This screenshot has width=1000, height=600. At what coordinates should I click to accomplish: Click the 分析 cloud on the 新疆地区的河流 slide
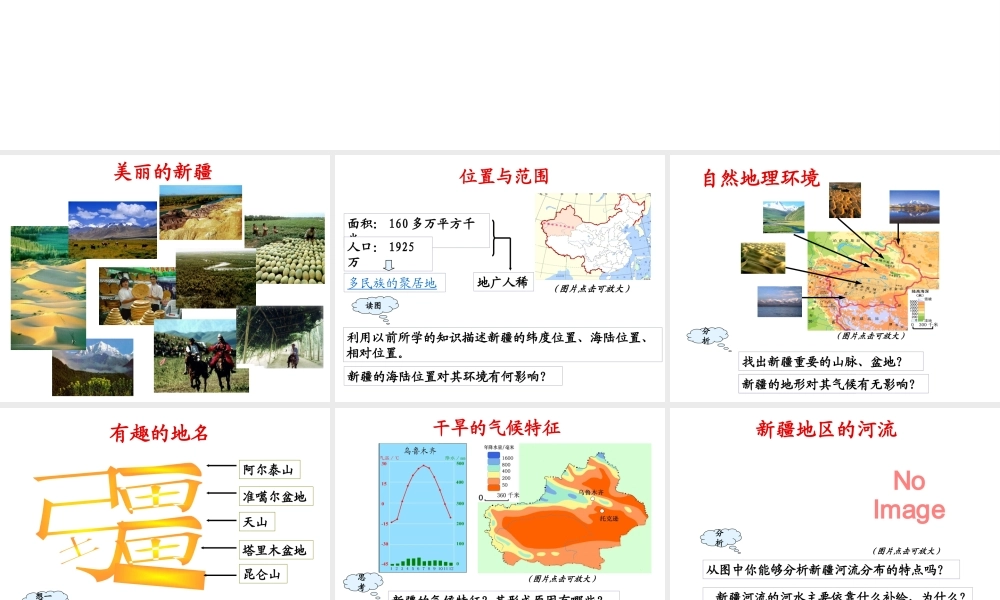point(721,540)
